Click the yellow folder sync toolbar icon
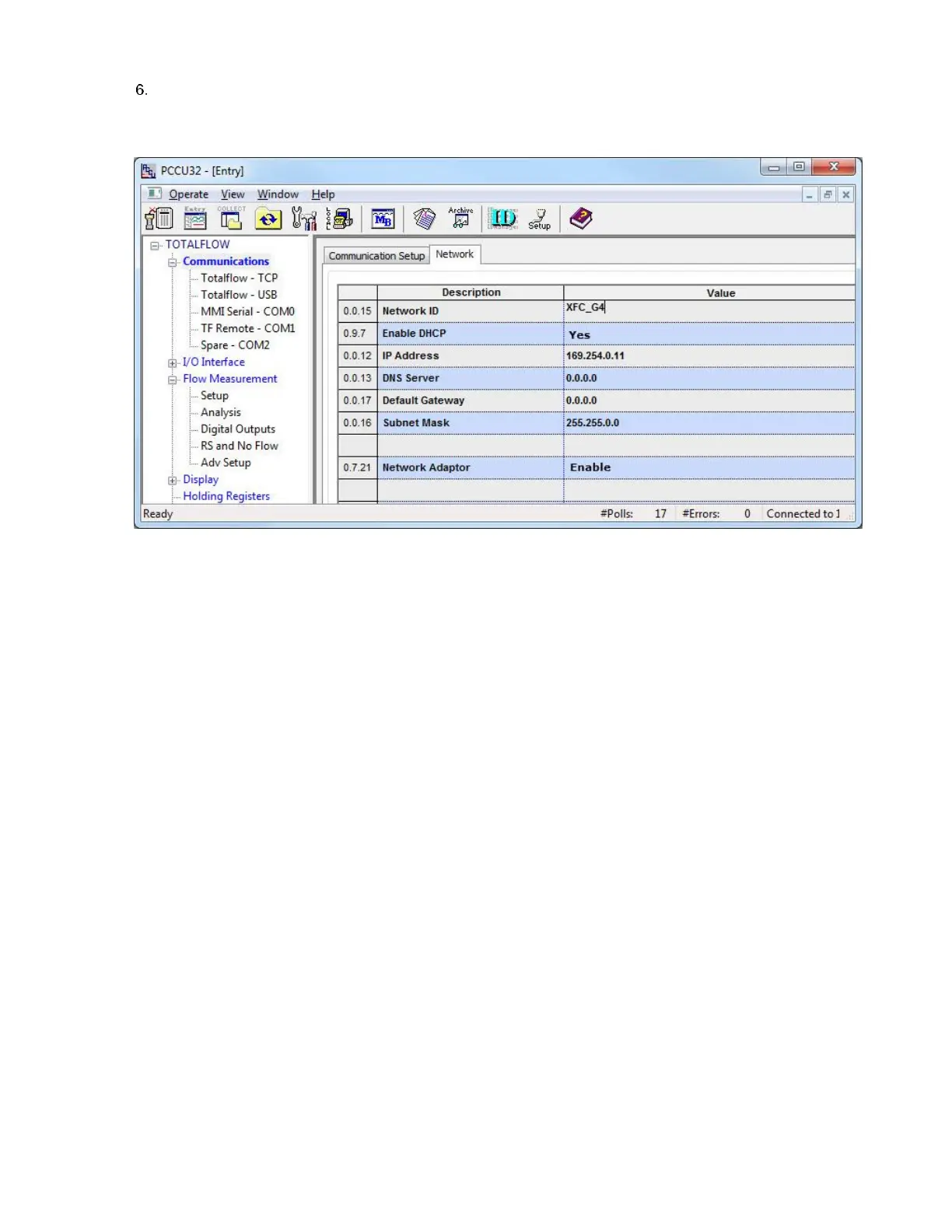This screenshot has width=952, height=1232. (268, 219)
